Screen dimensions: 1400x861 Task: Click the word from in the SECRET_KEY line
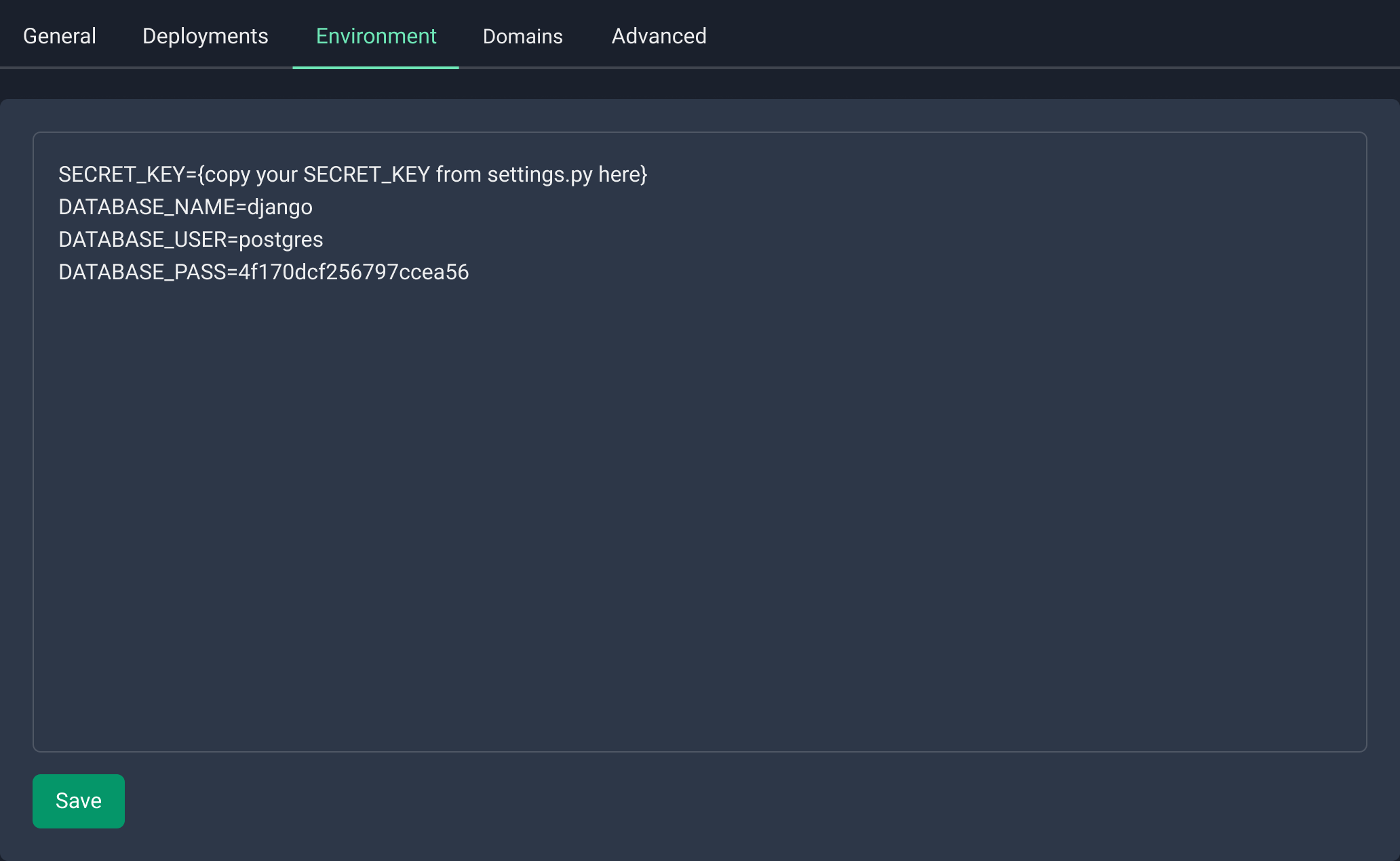[x=459, y=175]
